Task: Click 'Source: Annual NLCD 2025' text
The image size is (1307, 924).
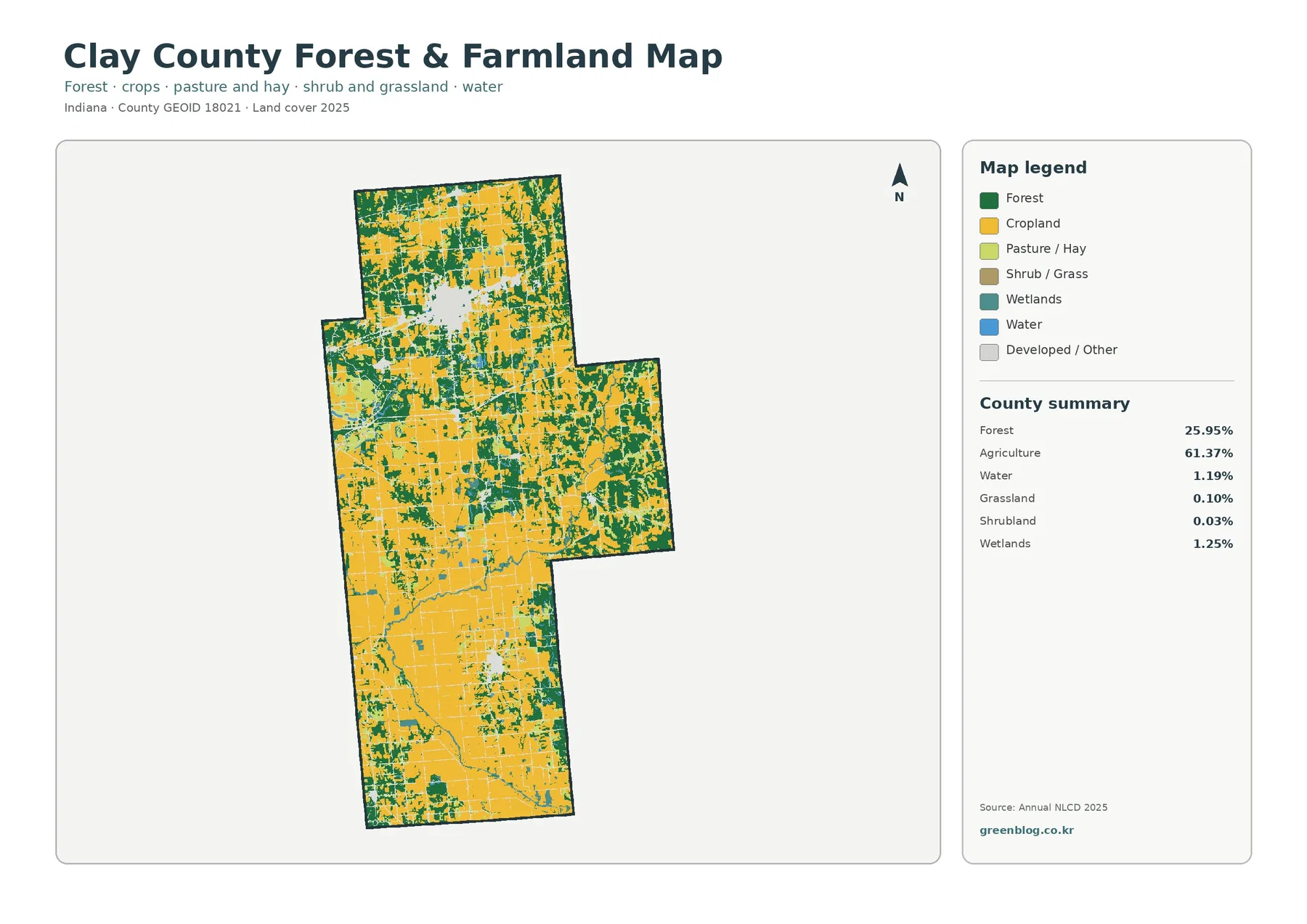Action: pyautogui.click(x=1043, y=807)
